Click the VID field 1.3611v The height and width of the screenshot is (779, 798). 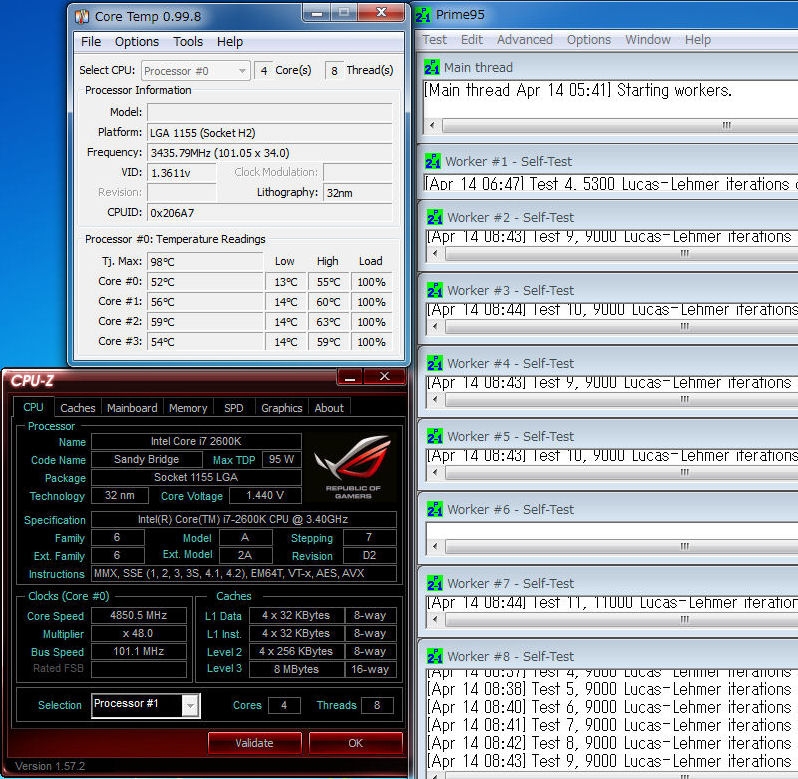[182, 173]
